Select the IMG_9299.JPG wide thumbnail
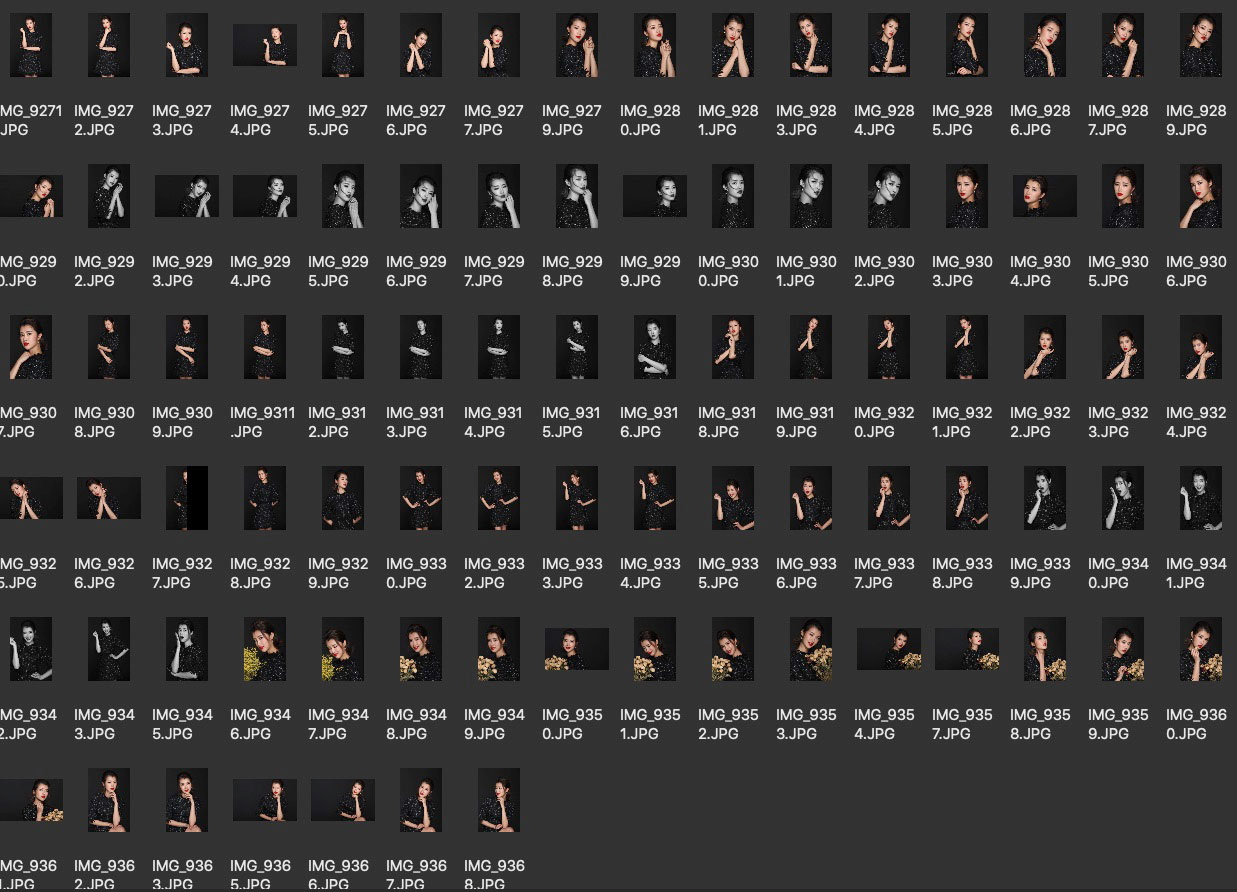This screenshot has height=892, width=1237. click(x=654, y=196)
